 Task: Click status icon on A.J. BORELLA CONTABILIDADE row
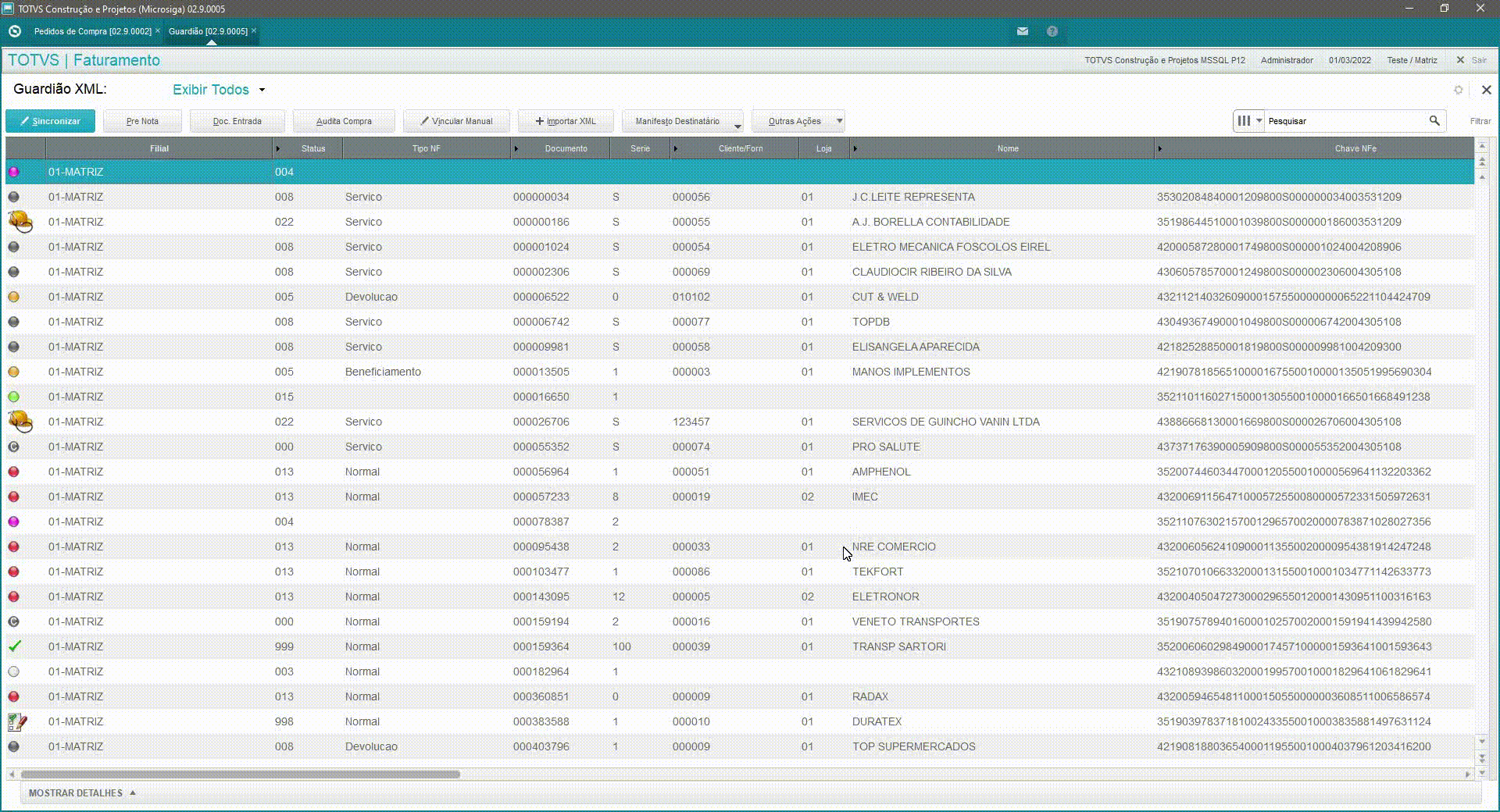tap(20, 222)
